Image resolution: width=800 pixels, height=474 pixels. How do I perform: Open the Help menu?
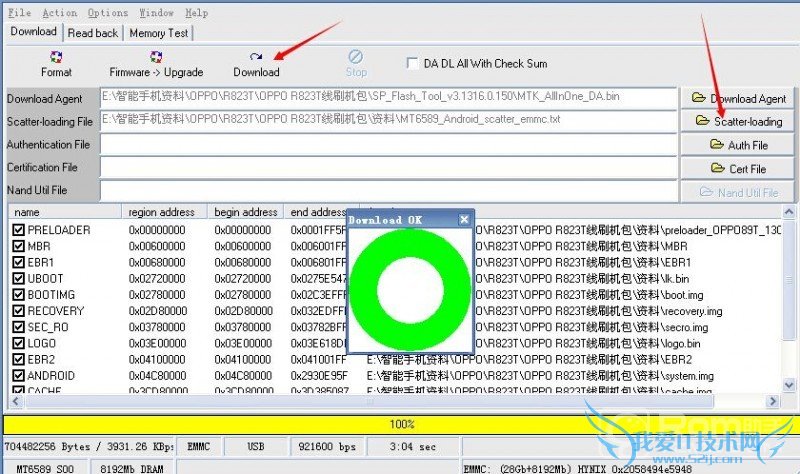(196, 13)
